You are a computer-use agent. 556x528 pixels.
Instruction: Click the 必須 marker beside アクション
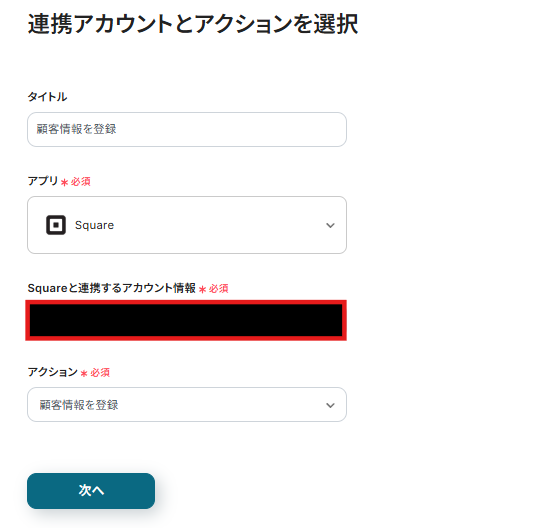point(100,373)
